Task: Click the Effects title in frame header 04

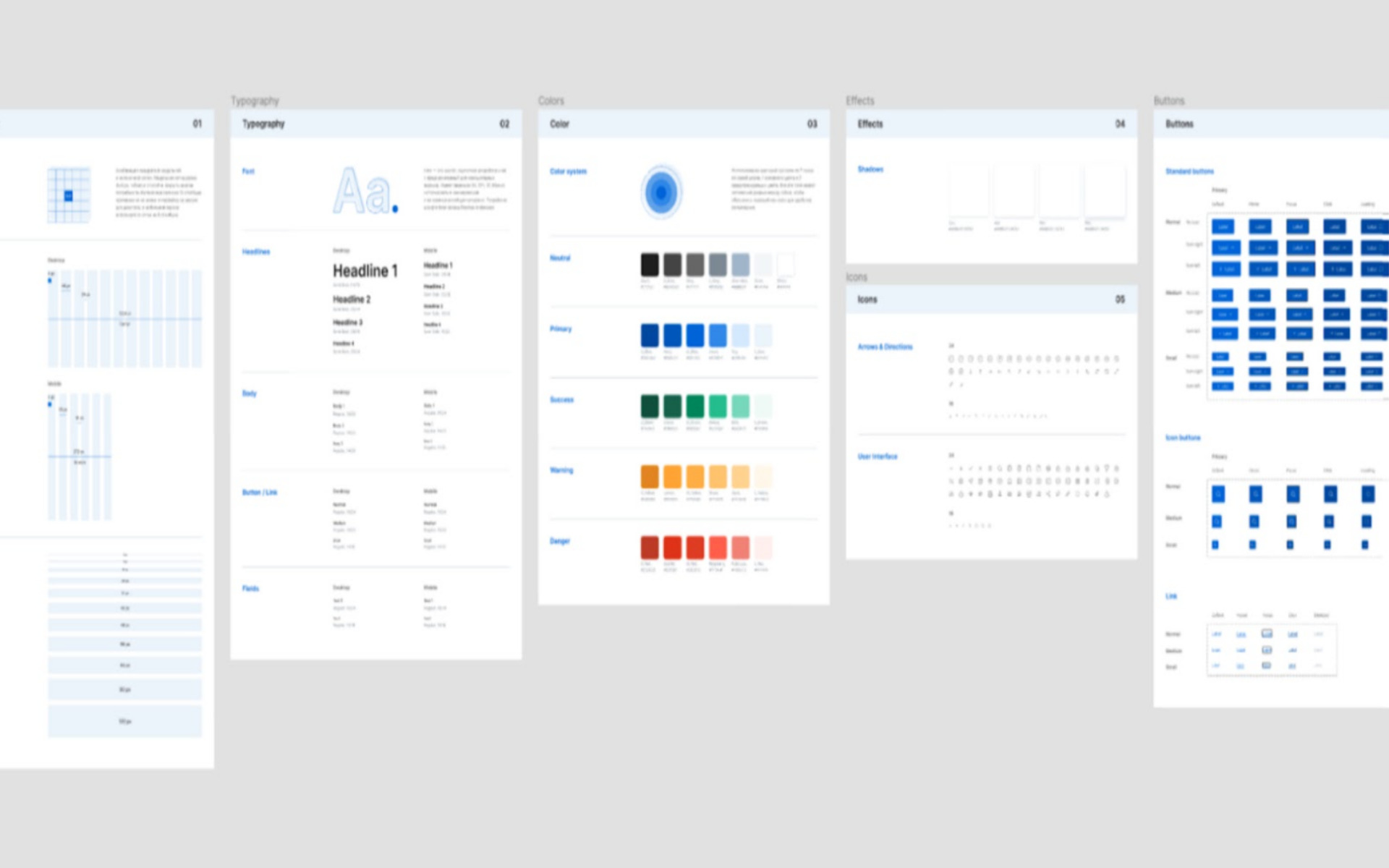Action: [x=870, y=124]
